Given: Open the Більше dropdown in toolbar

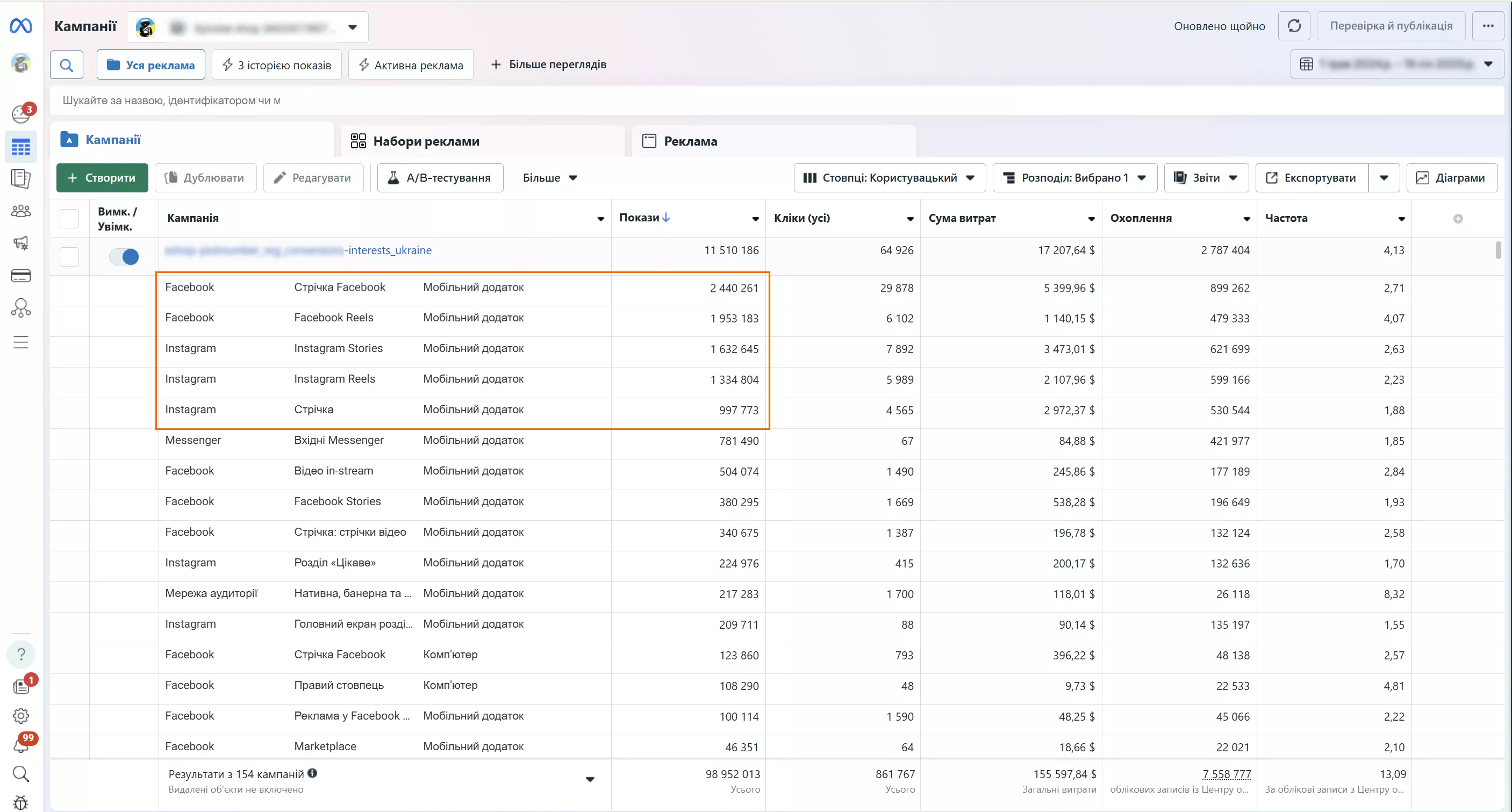Looking at the screenshot, I should 550,178.
